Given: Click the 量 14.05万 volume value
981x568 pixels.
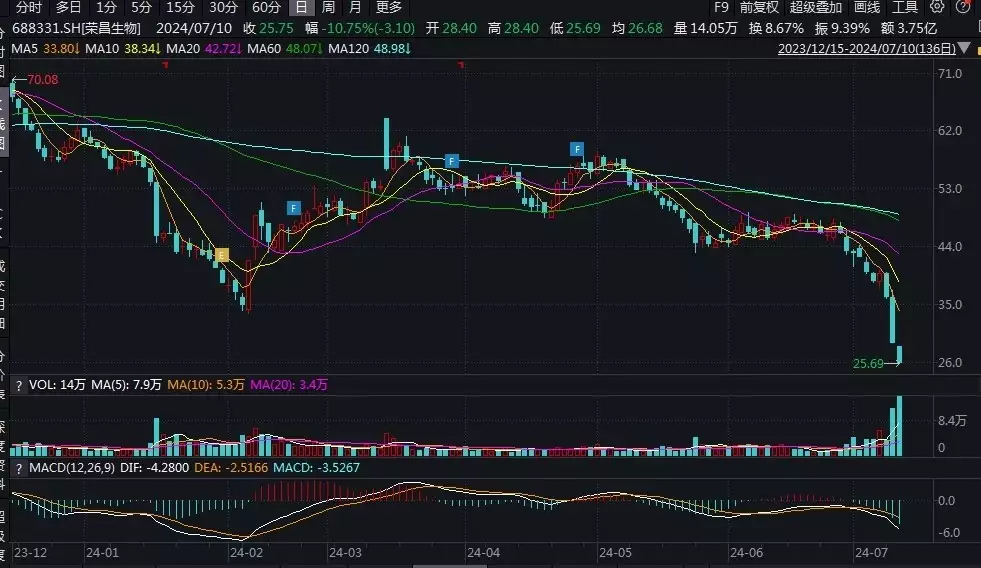Looking at the screenshot, I should pos(705,28).
